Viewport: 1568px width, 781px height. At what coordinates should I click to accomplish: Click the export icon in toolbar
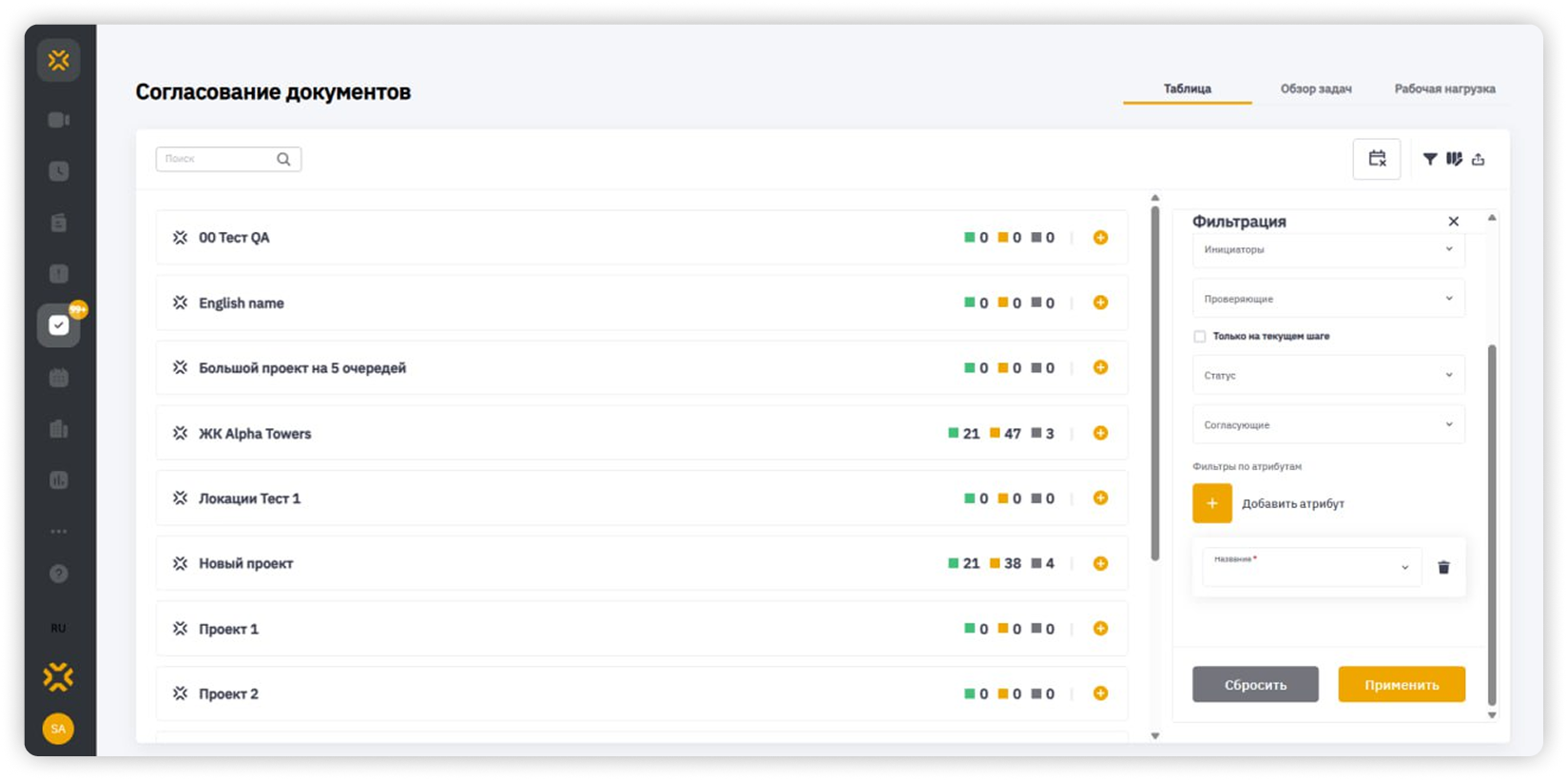pos(1478,160)
